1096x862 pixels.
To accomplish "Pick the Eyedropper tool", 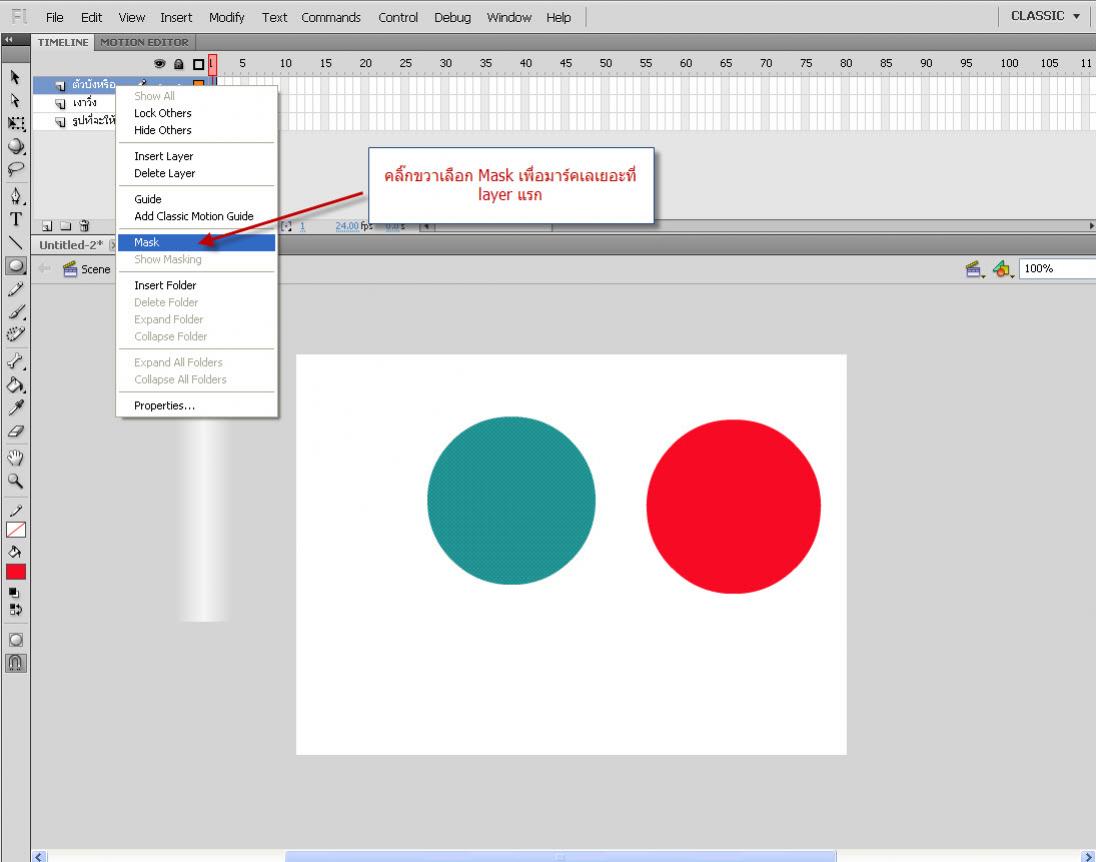I will (x=15, y=408).
